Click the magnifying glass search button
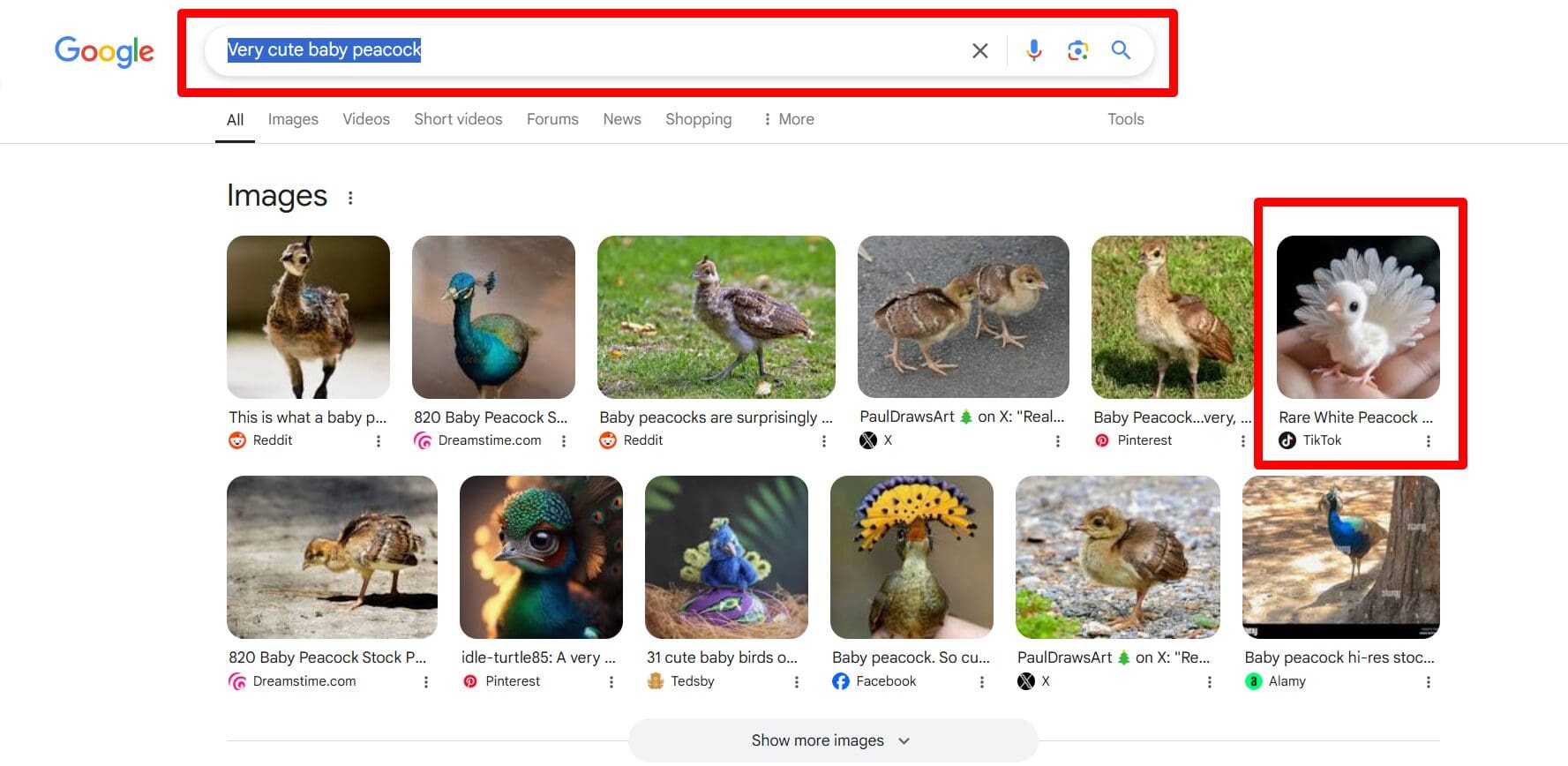This screenshot has height=766, width=1568. [1121, 50]
